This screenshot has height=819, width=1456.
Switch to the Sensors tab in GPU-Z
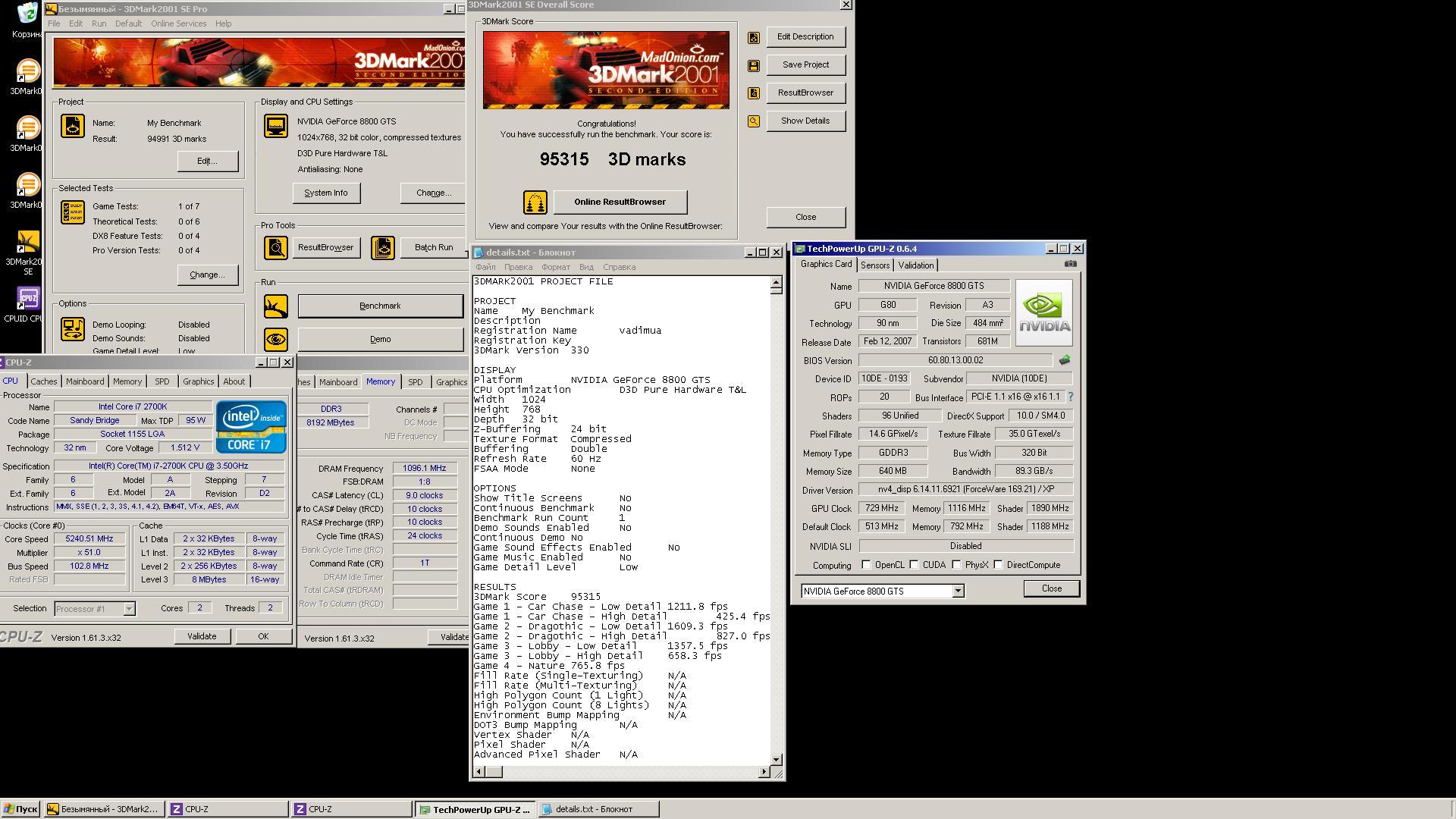875,265
